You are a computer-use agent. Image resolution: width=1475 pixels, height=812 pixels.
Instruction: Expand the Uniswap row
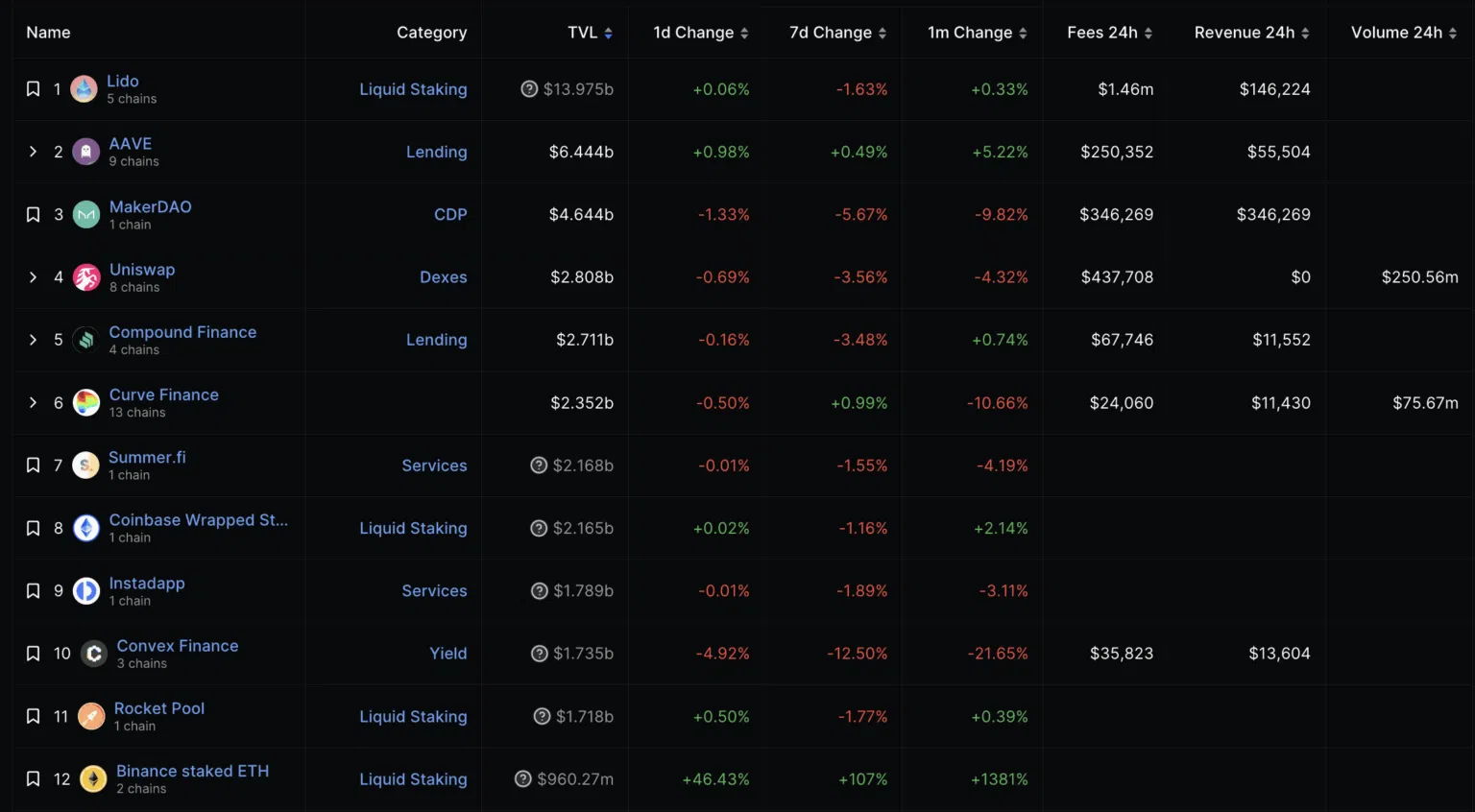[33, 277]
